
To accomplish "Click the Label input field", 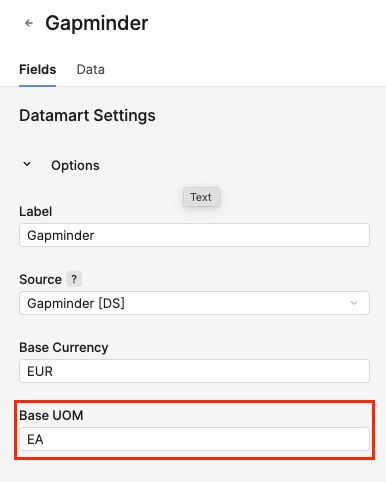I will (x=194, y=235).
